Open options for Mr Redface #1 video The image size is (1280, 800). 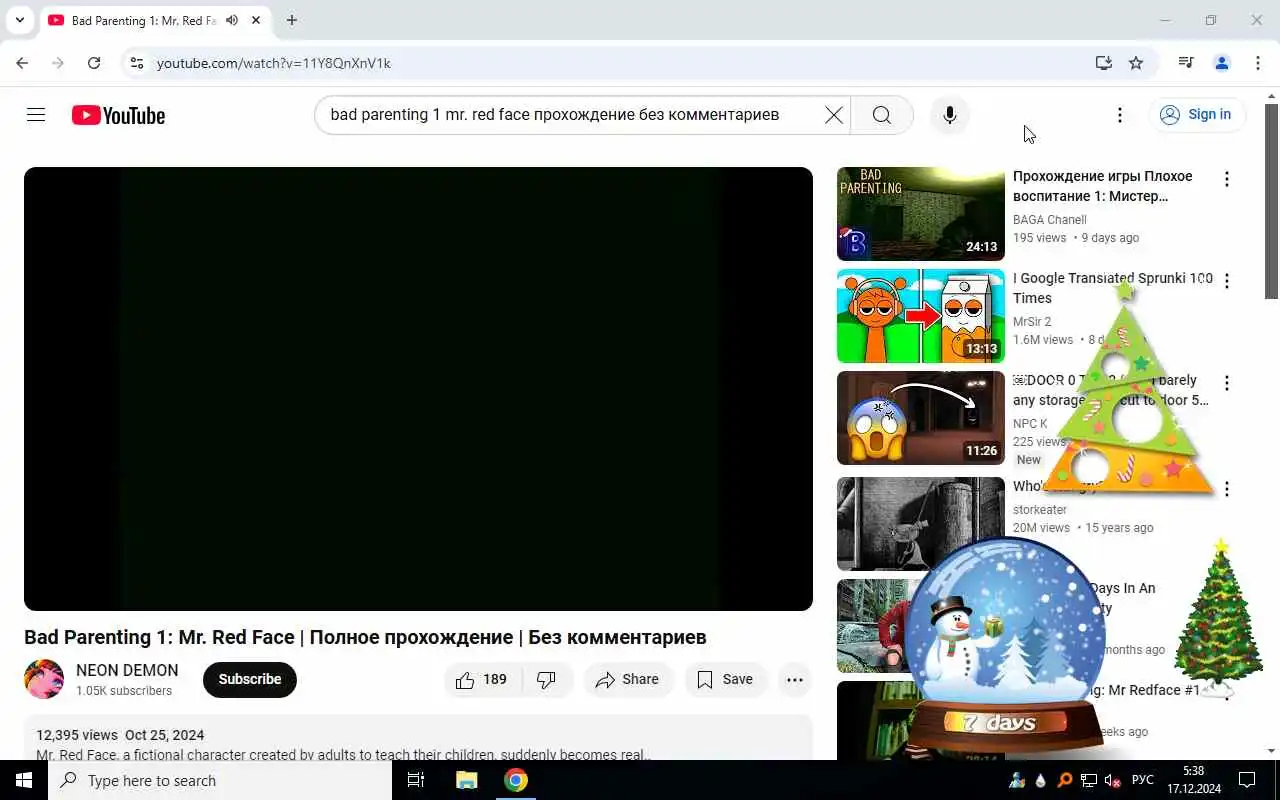[x=1227, y=693]
